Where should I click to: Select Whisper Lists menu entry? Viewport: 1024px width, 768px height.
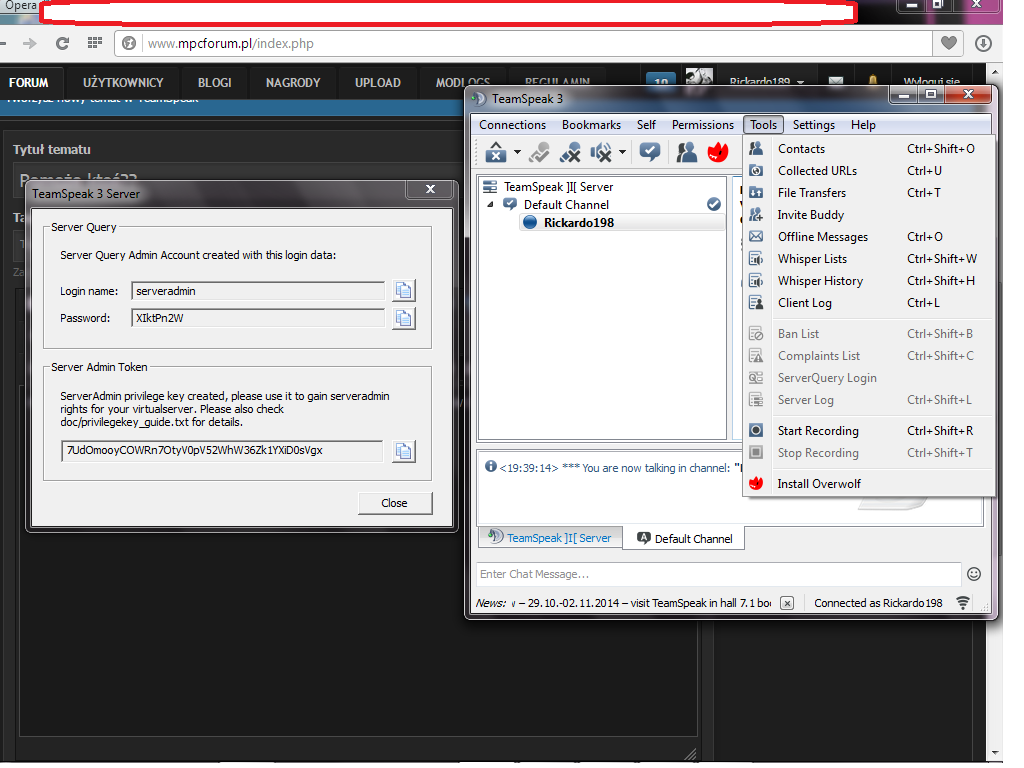click(869, 259)
